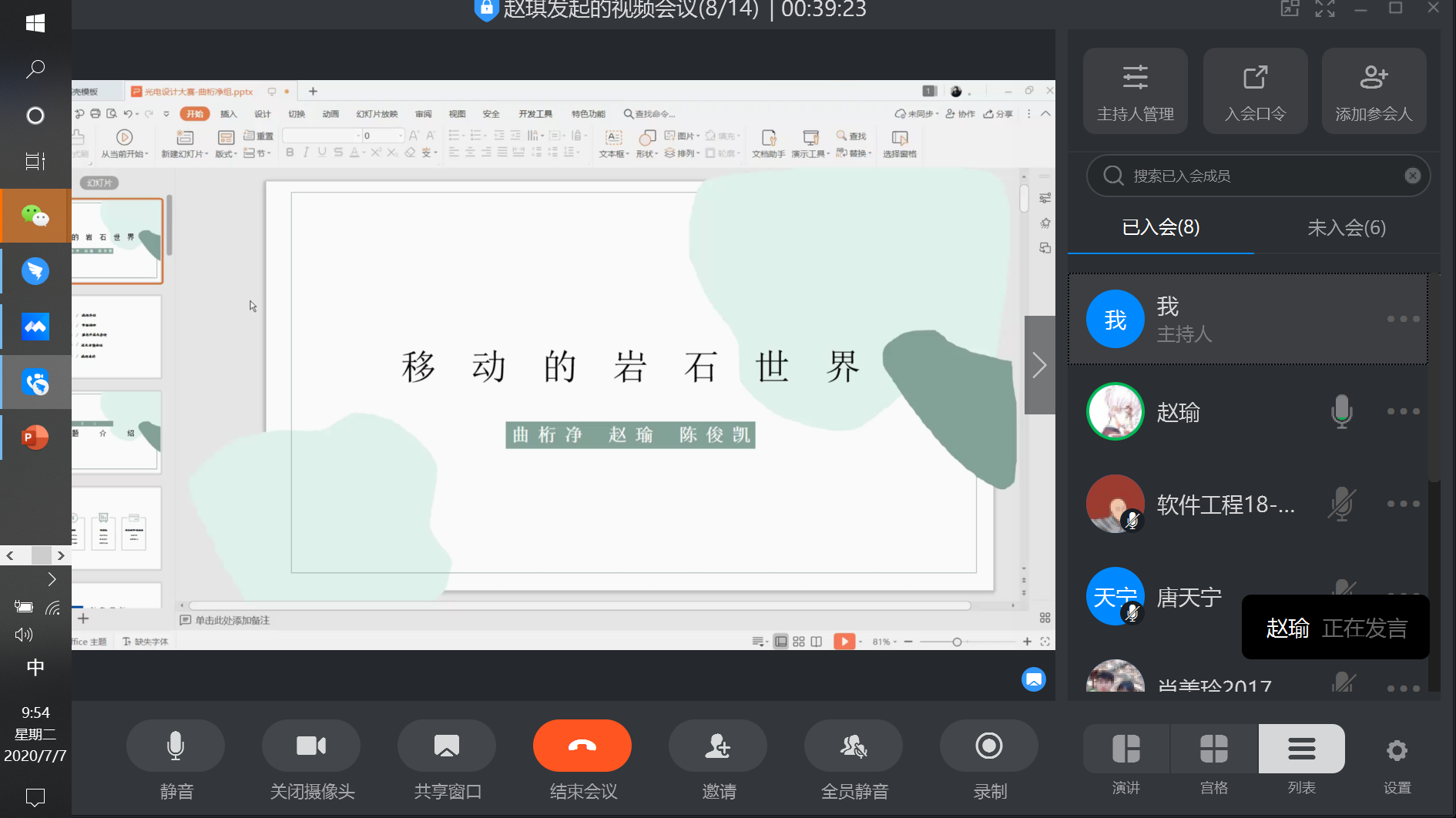Open the three-dot menu beside 我 主持人
1456x818 pixels.
click(1403, 319)
